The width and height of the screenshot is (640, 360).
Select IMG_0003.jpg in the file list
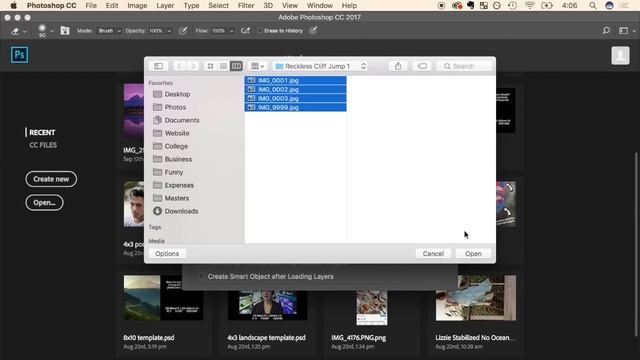click(x=296, y=98)
